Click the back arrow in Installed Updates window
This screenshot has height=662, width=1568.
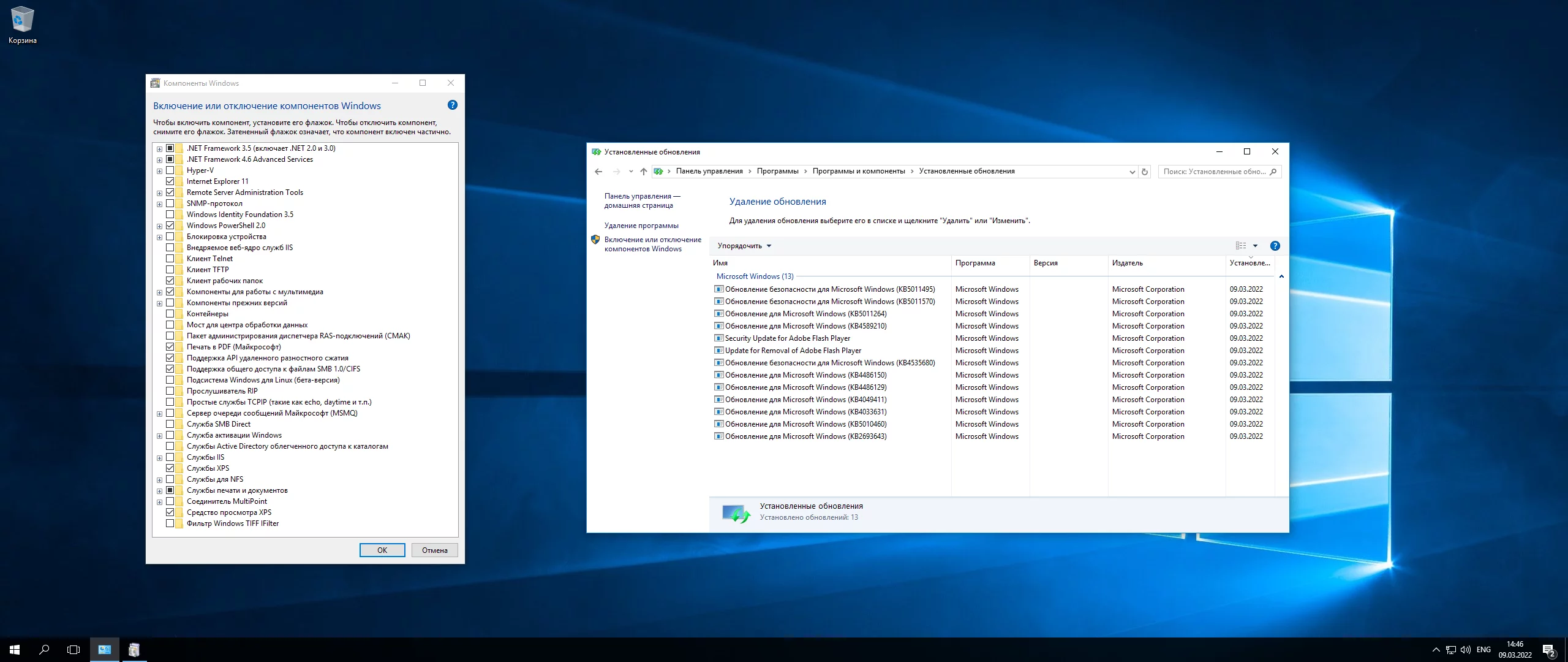[x=598, y=172]
